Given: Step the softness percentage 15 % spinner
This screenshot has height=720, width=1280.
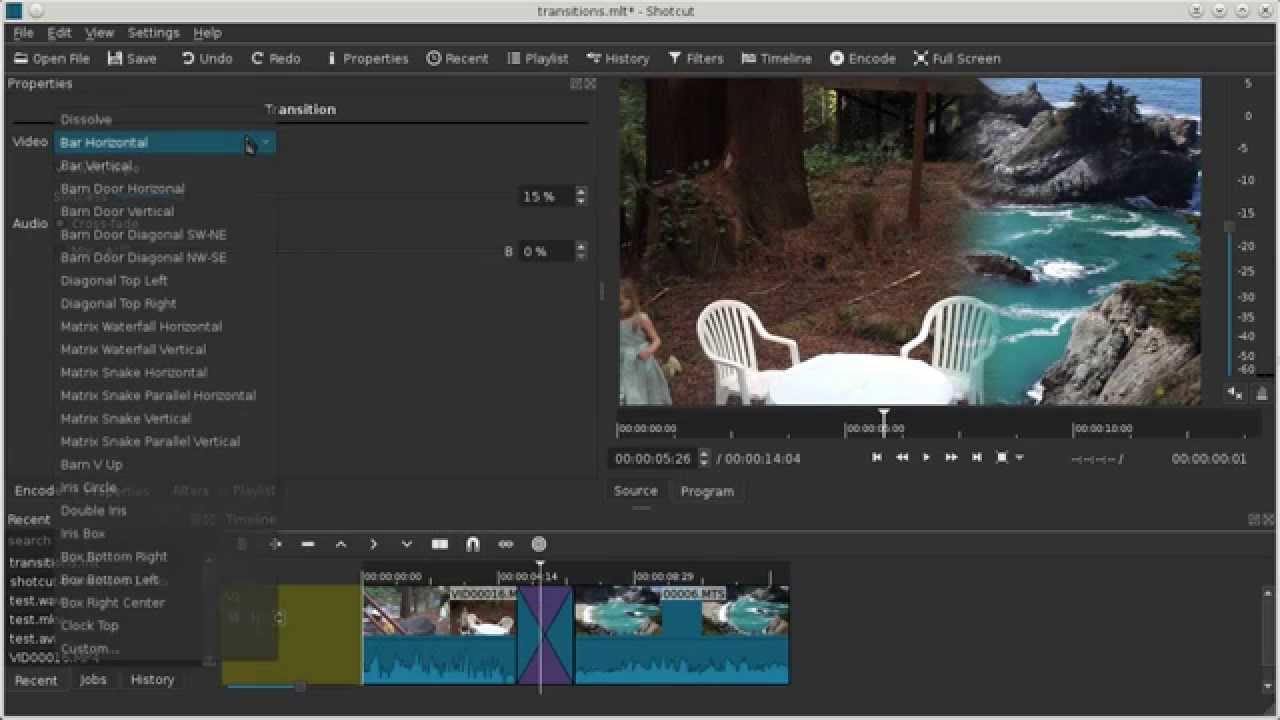Looking at the screenshot, I should (x=581, y=196).
